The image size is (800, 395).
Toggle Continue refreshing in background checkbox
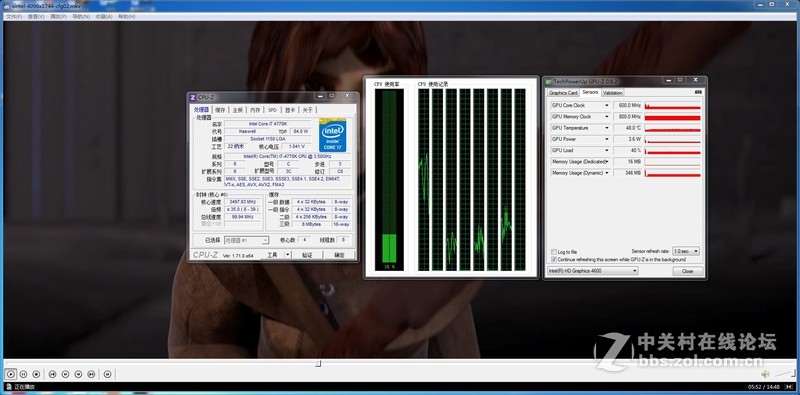(x=554, y=260)
